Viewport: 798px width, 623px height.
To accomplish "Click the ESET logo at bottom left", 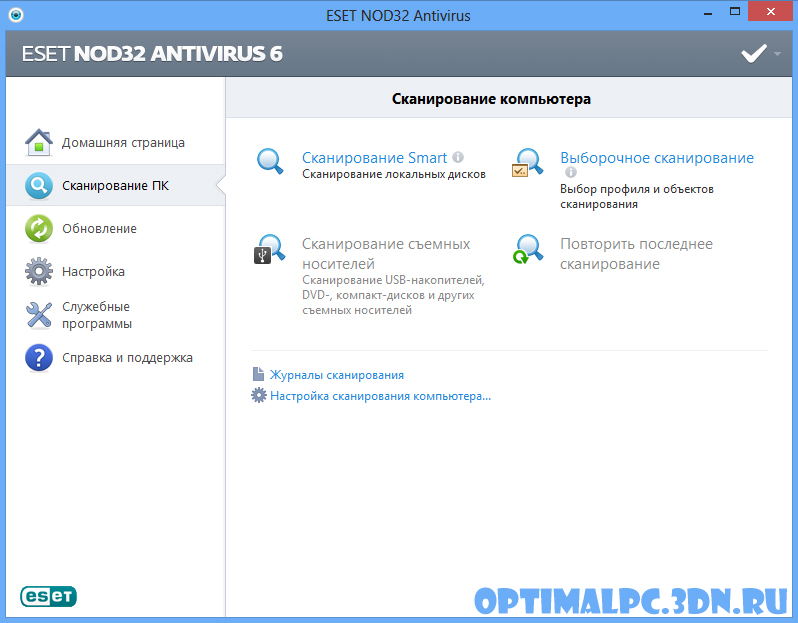I will pos(48,596).
